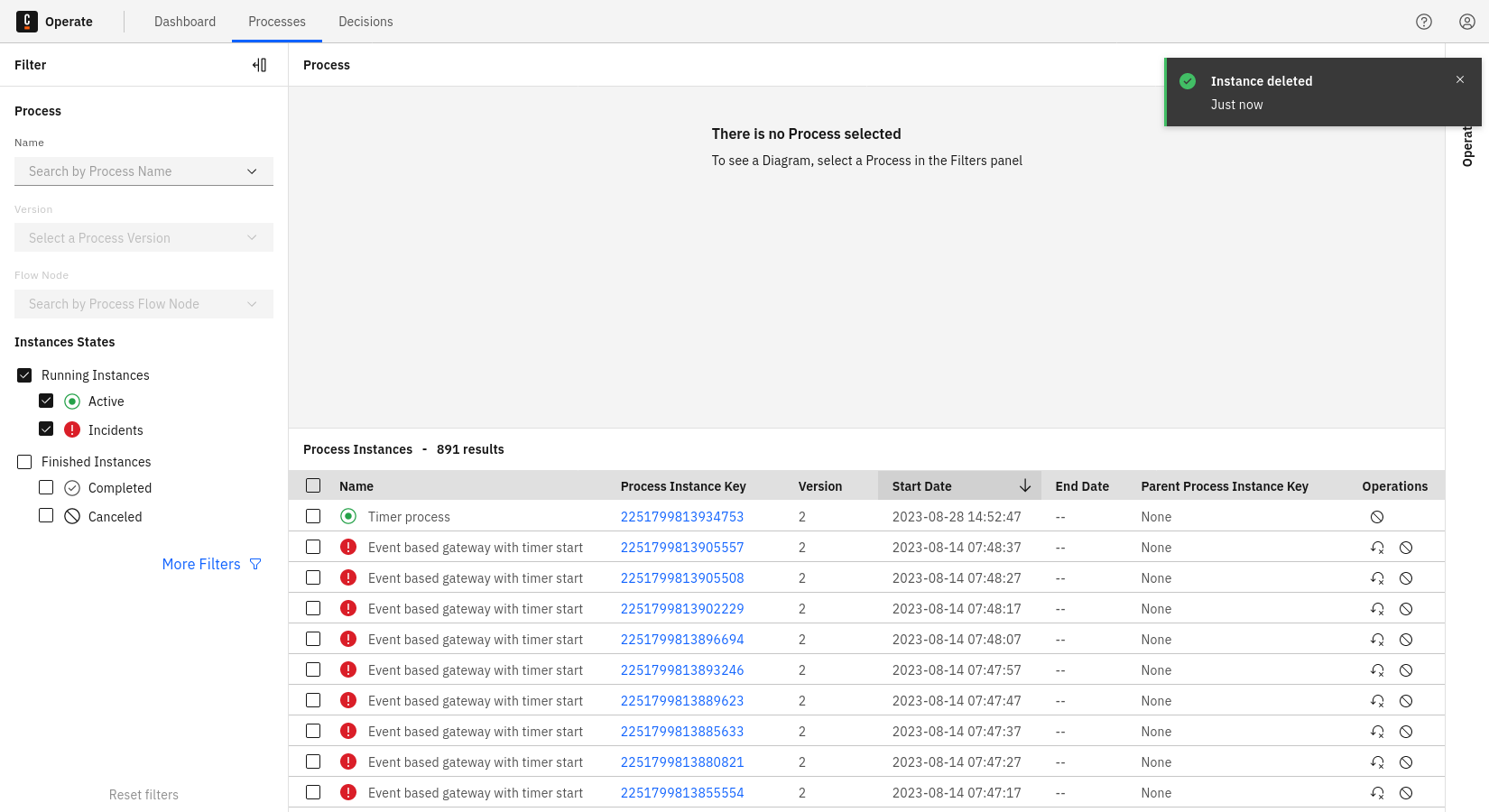Open the Dashboard tab

tap(185, 21)
